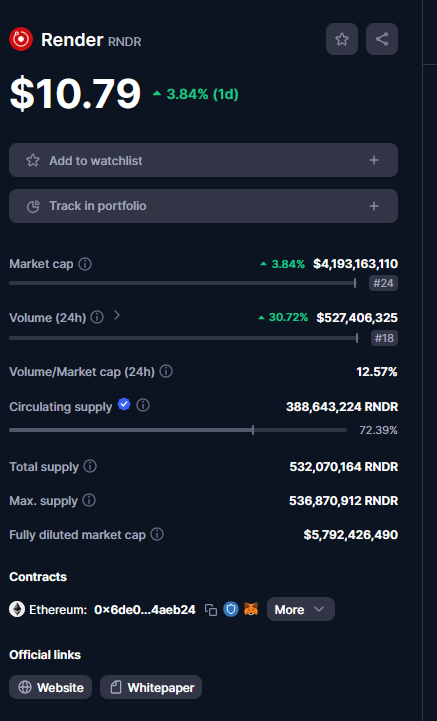Click the Circulating supply progress bar
Image resolution: width=437 pixels, height=721 pixels.
point(178,430)
